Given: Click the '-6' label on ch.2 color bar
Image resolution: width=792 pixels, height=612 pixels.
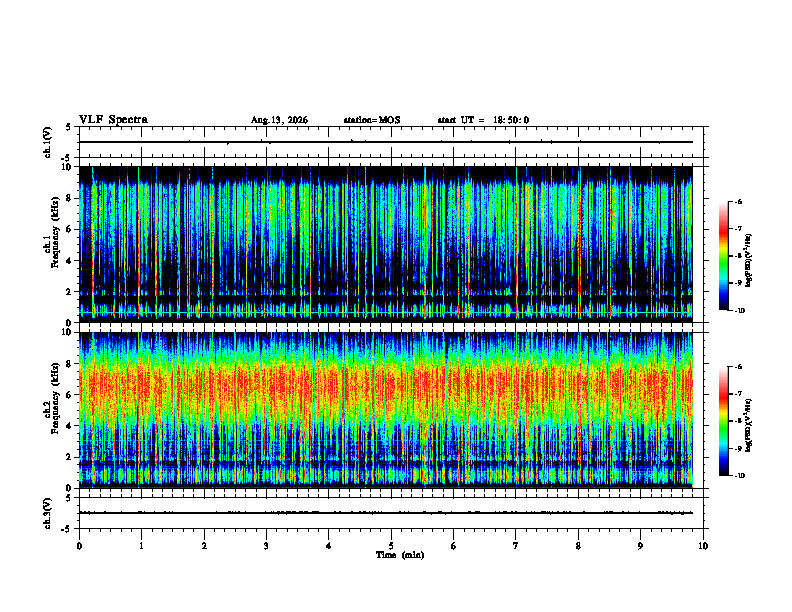Looking at the screenshot, I should tap(738, 367).
